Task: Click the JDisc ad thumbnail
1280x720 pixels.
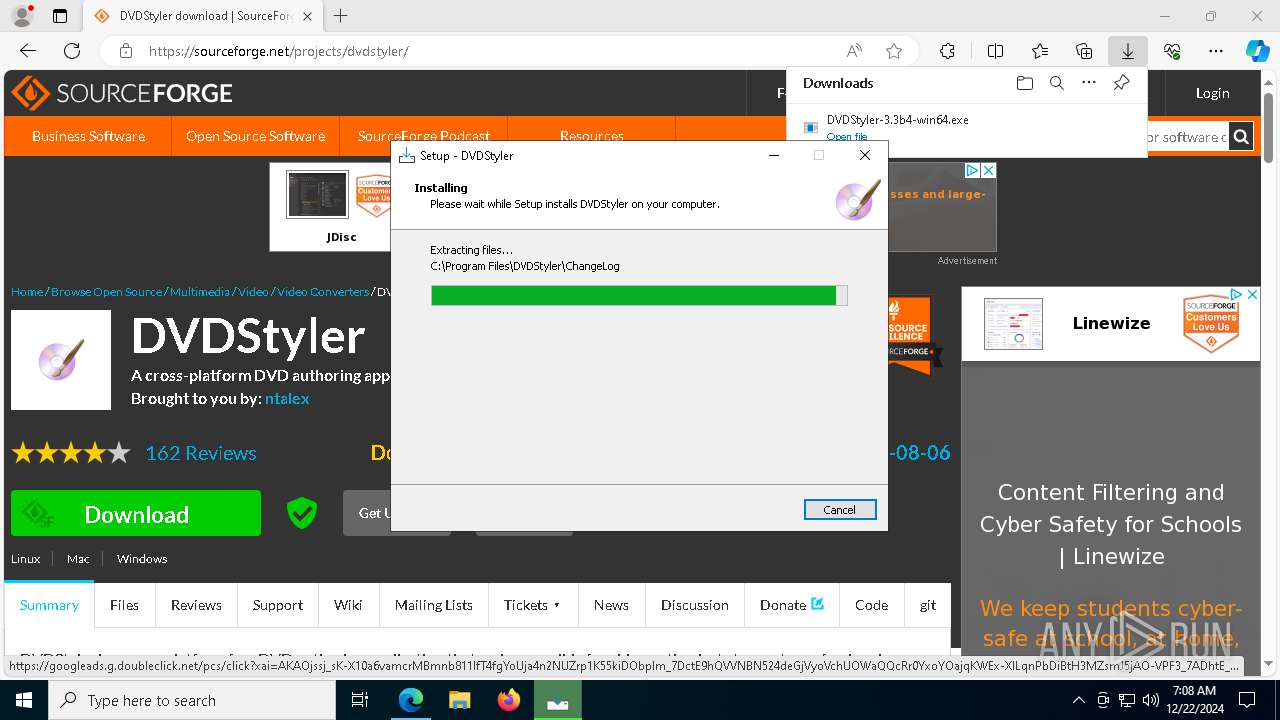Action: pyautogui.click(x=318, y=195)
